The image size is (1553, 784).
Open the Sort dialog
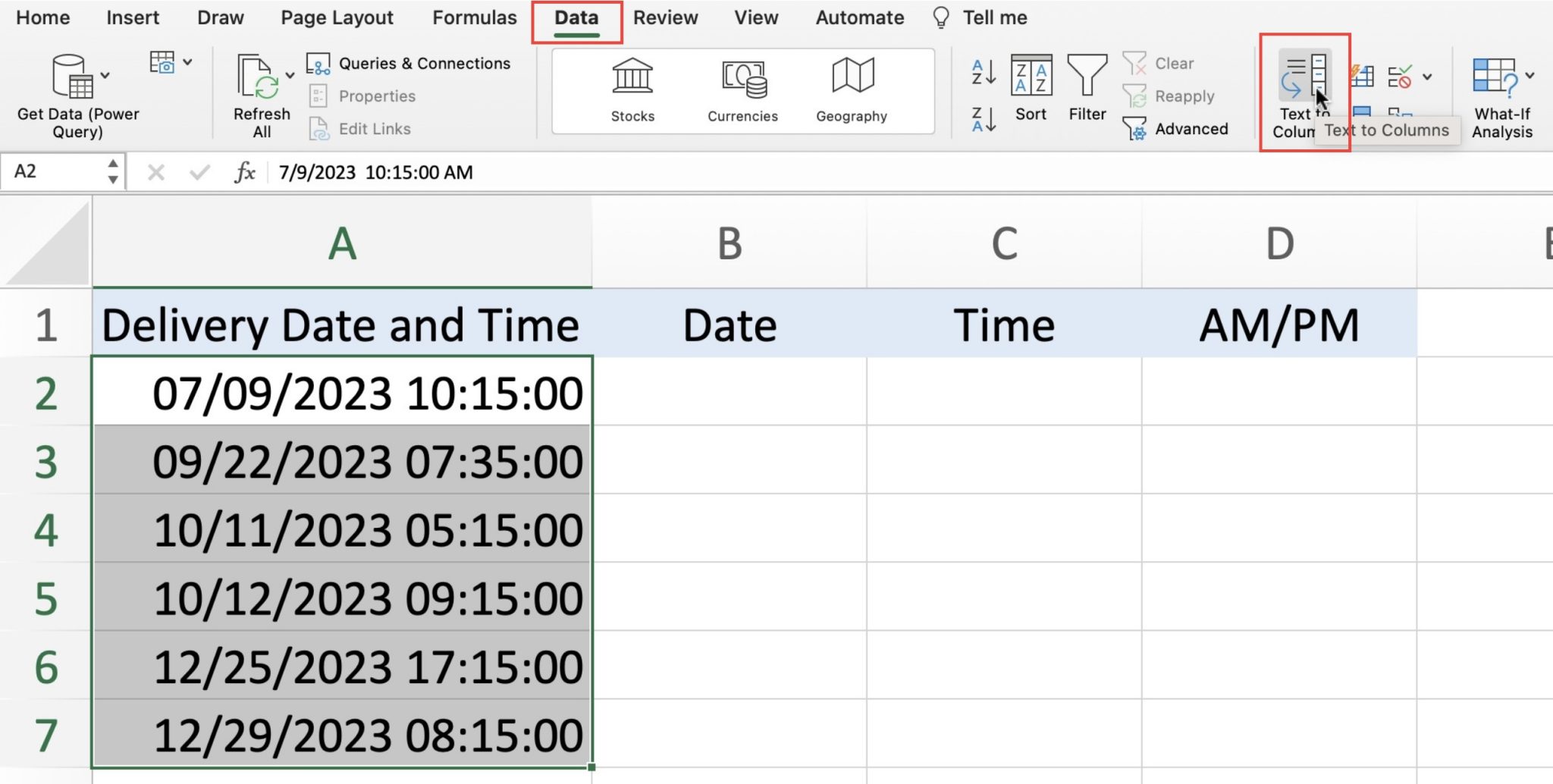pos(1031,87)
